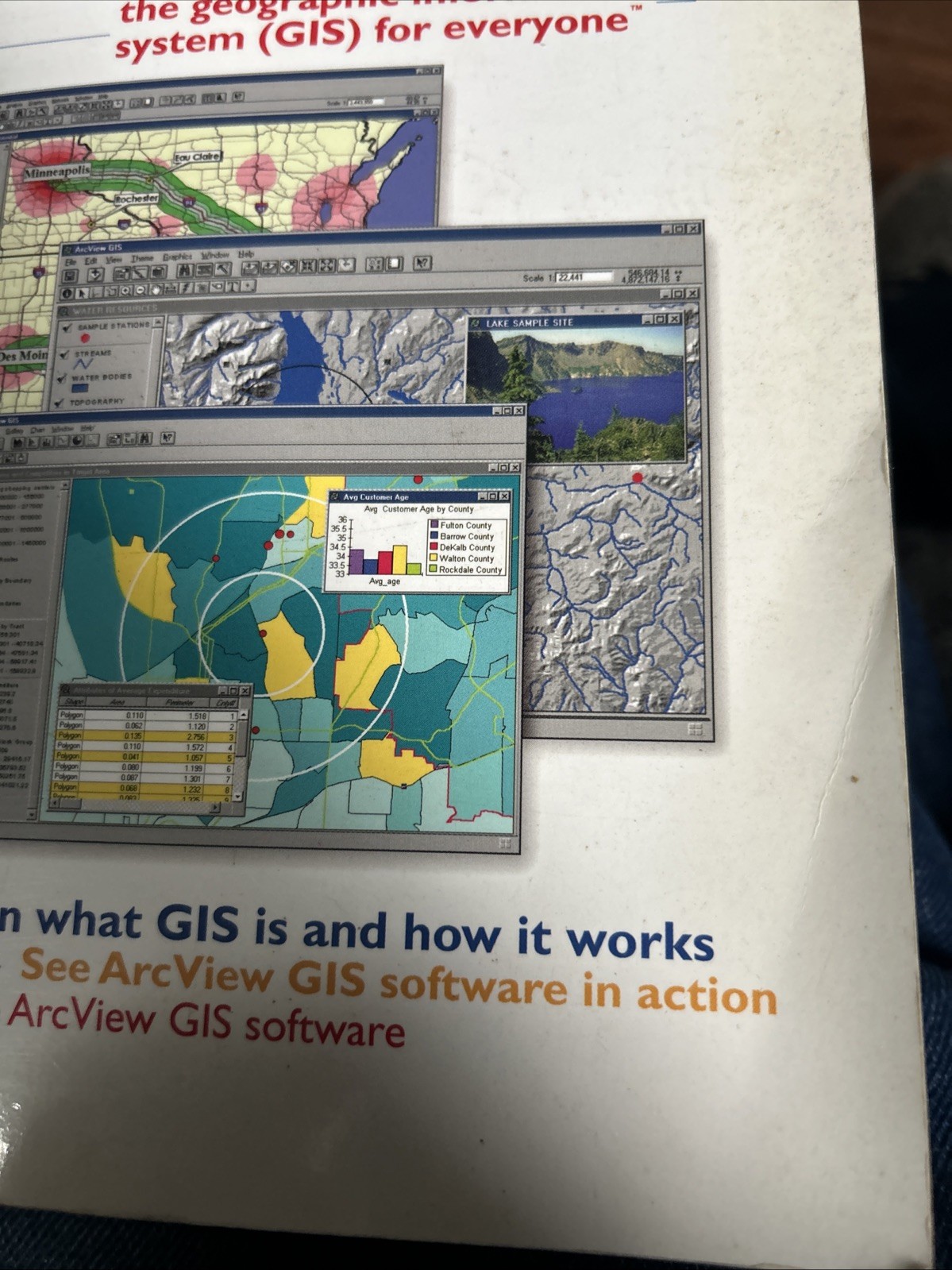This screenshot has height=1270, width=952.
Task: Toggle Water Bodies theme checkbox
Action: coord(64,379)
